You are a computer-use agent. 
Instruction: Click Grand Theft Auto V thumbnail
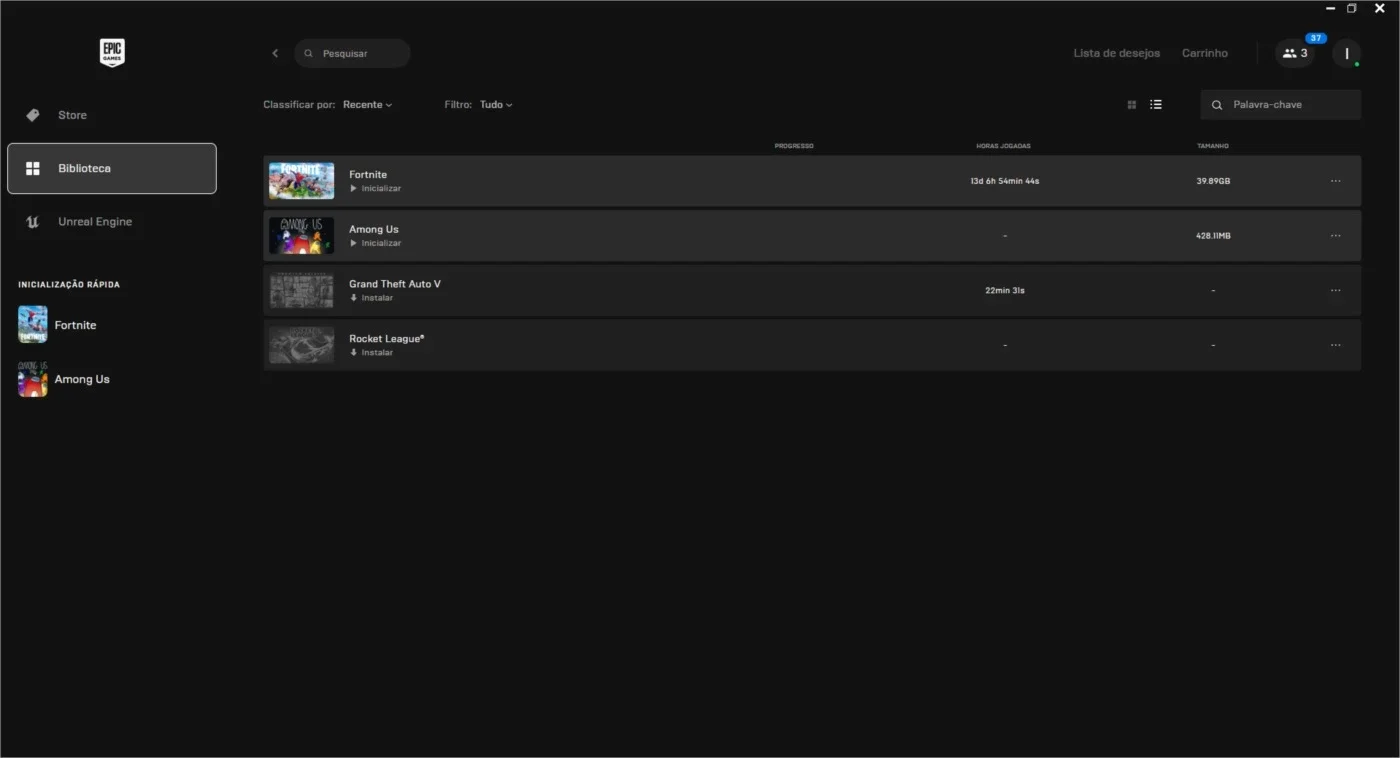(x=301, y=290)
